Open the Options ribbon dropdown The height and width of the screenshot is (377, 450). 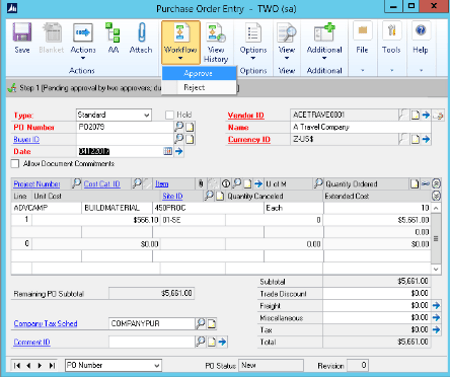[x=253, y=41]
